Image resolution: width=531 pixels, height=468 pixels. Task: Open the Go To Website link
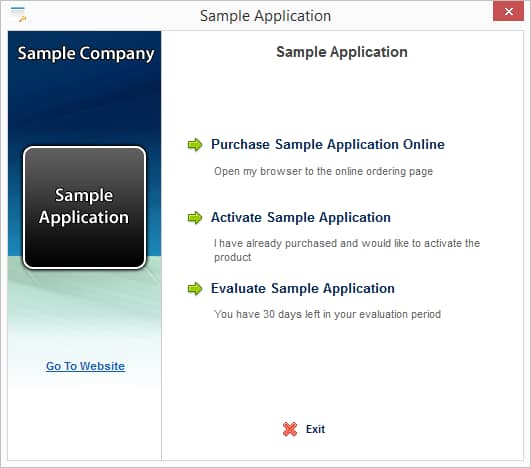tap(85, 366)
